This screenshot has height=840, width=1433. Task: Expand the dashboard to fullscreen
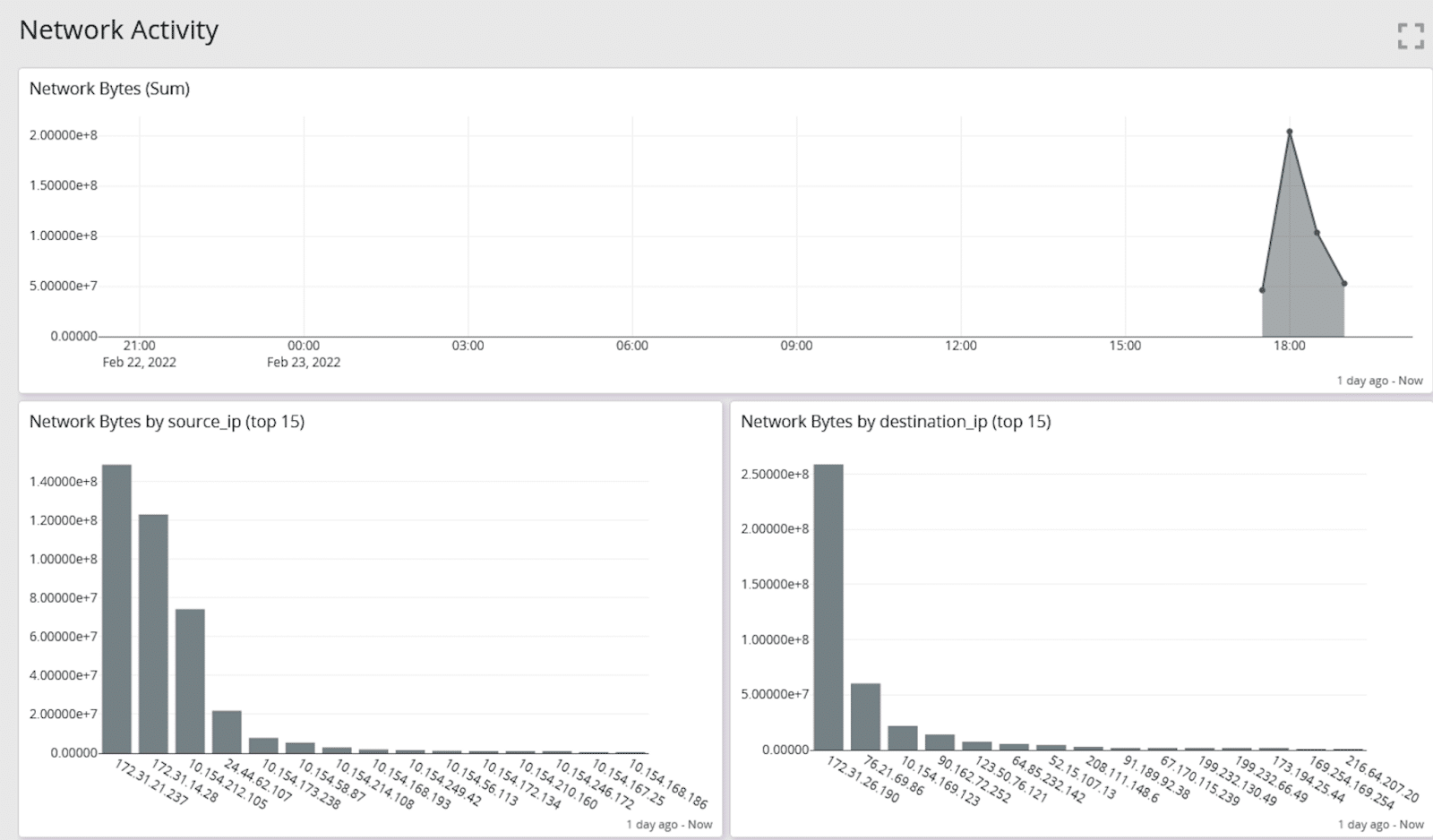tap(1410, 36)
